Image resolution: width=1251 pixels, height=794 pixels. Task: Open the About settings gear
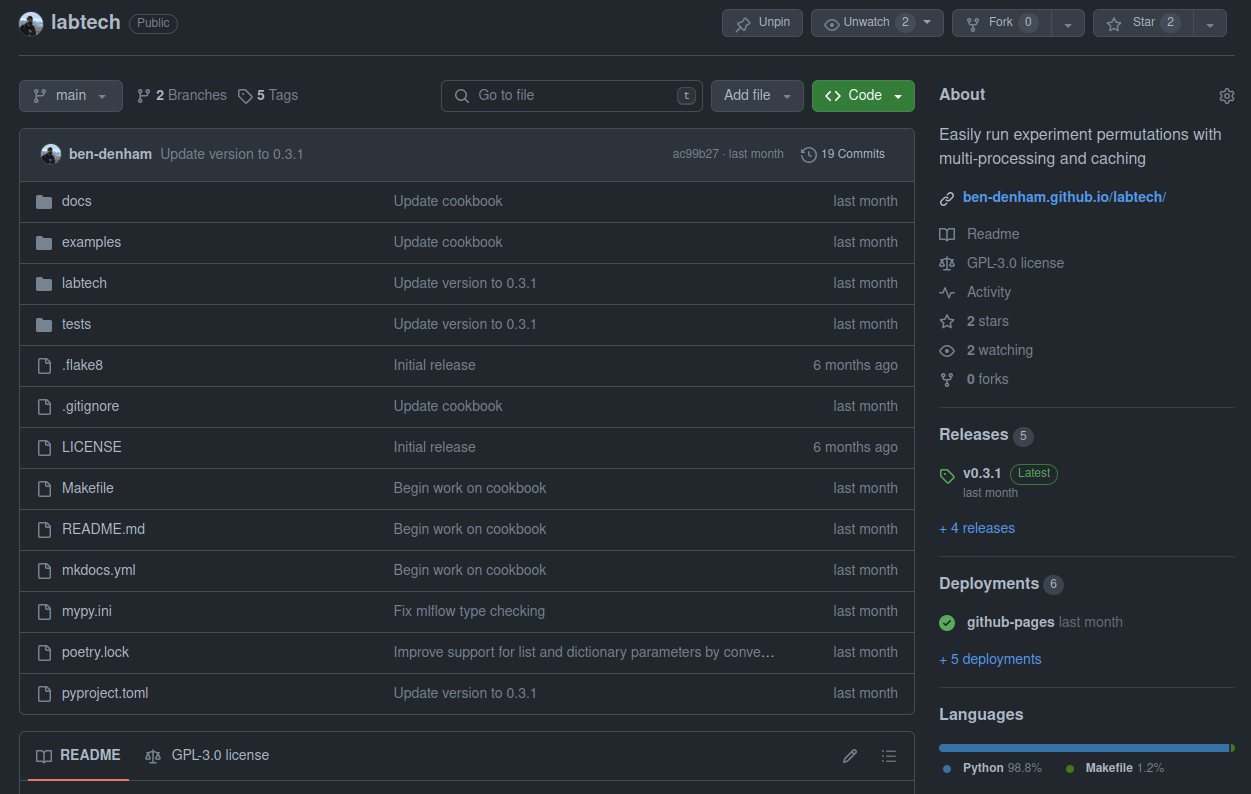coord(1227,96)
